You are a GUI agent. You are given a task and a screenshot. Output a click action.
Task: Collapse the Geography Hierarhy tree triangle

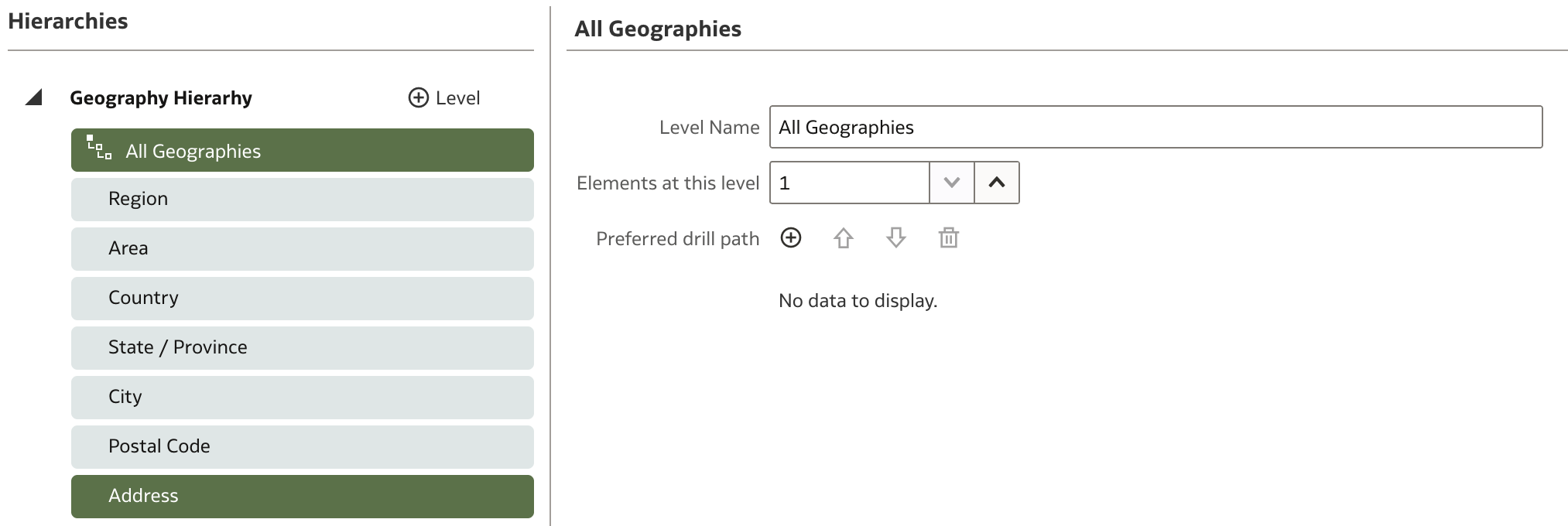33,97
